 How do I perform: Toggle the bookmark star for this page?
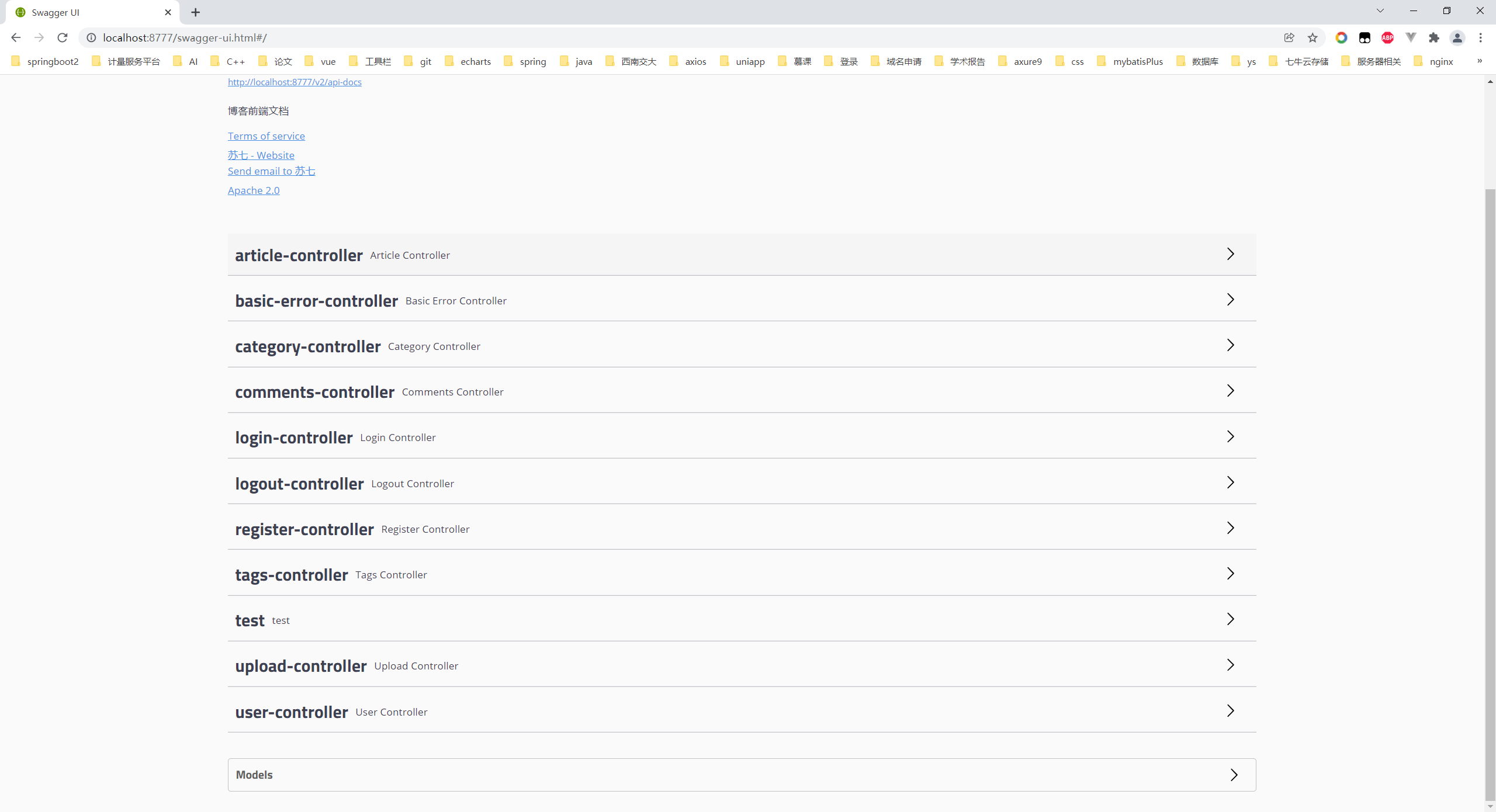pyautogui.click(x=1313, y=37)
